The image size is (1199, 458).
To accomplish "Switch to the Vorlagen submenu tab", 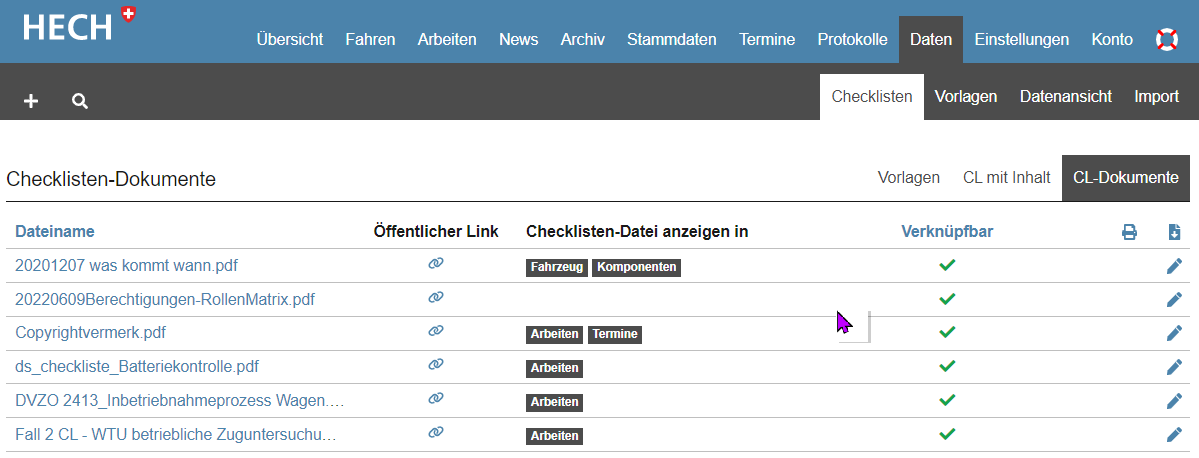I will pos(965,97).
